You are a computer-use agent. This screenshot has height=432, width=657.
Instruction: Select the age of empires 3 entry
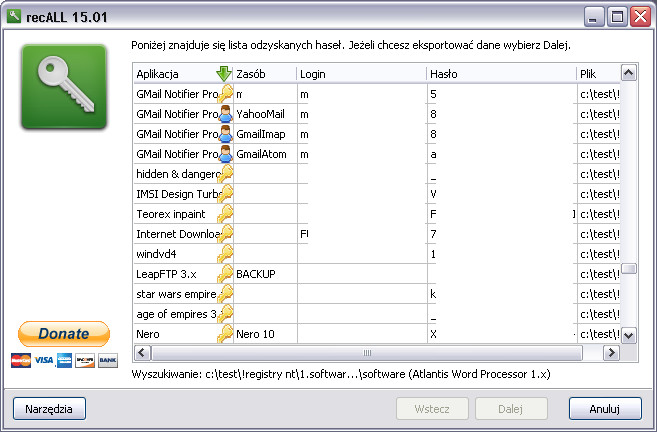click(176, 314)
